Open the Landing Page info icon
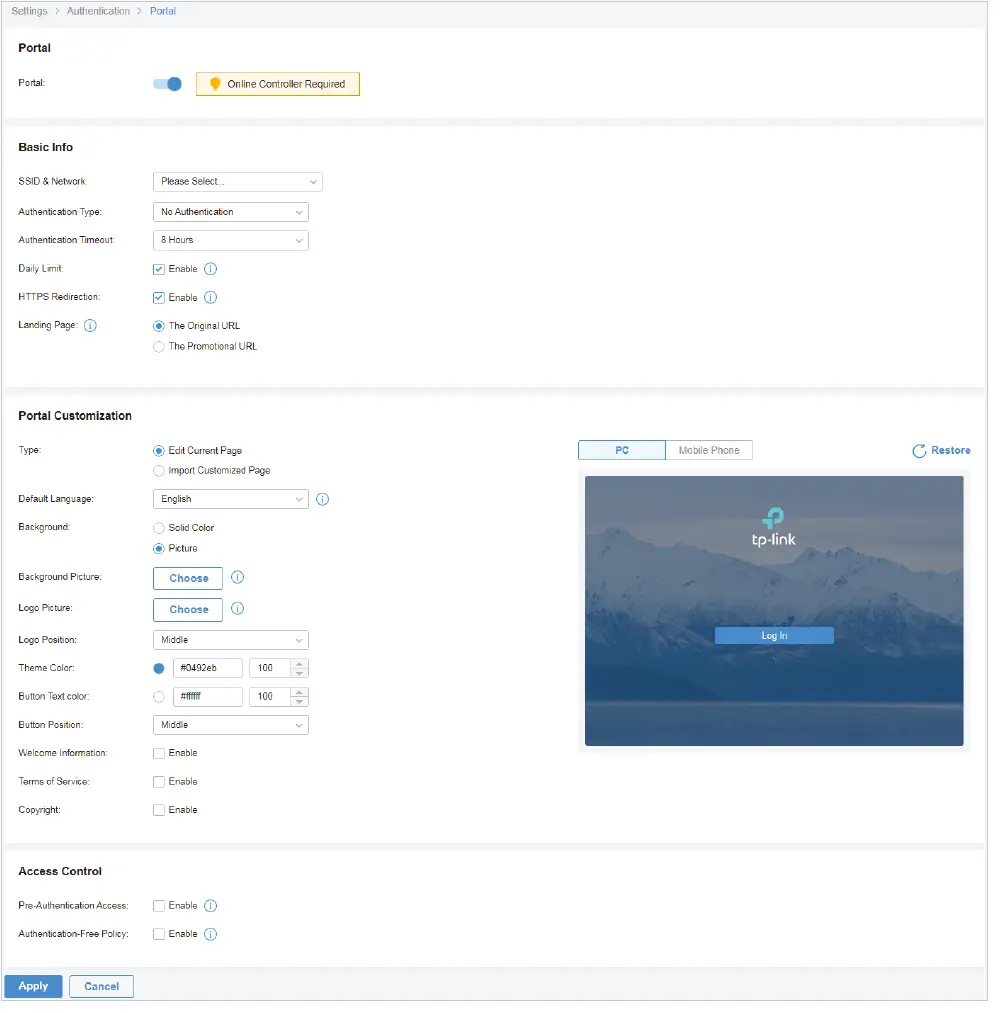The image size is (1000, 1013). 90,325
